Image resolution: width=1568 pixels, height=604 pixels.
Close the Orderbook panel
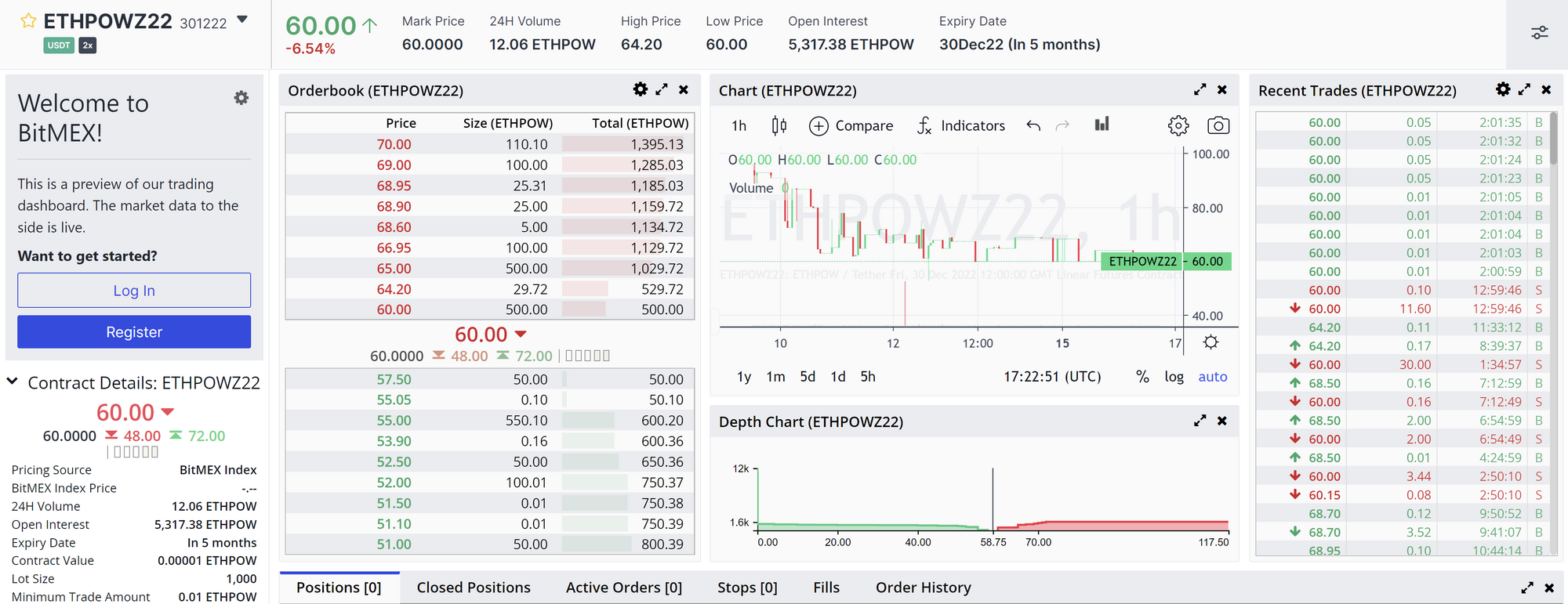click(x=684, y=89)
